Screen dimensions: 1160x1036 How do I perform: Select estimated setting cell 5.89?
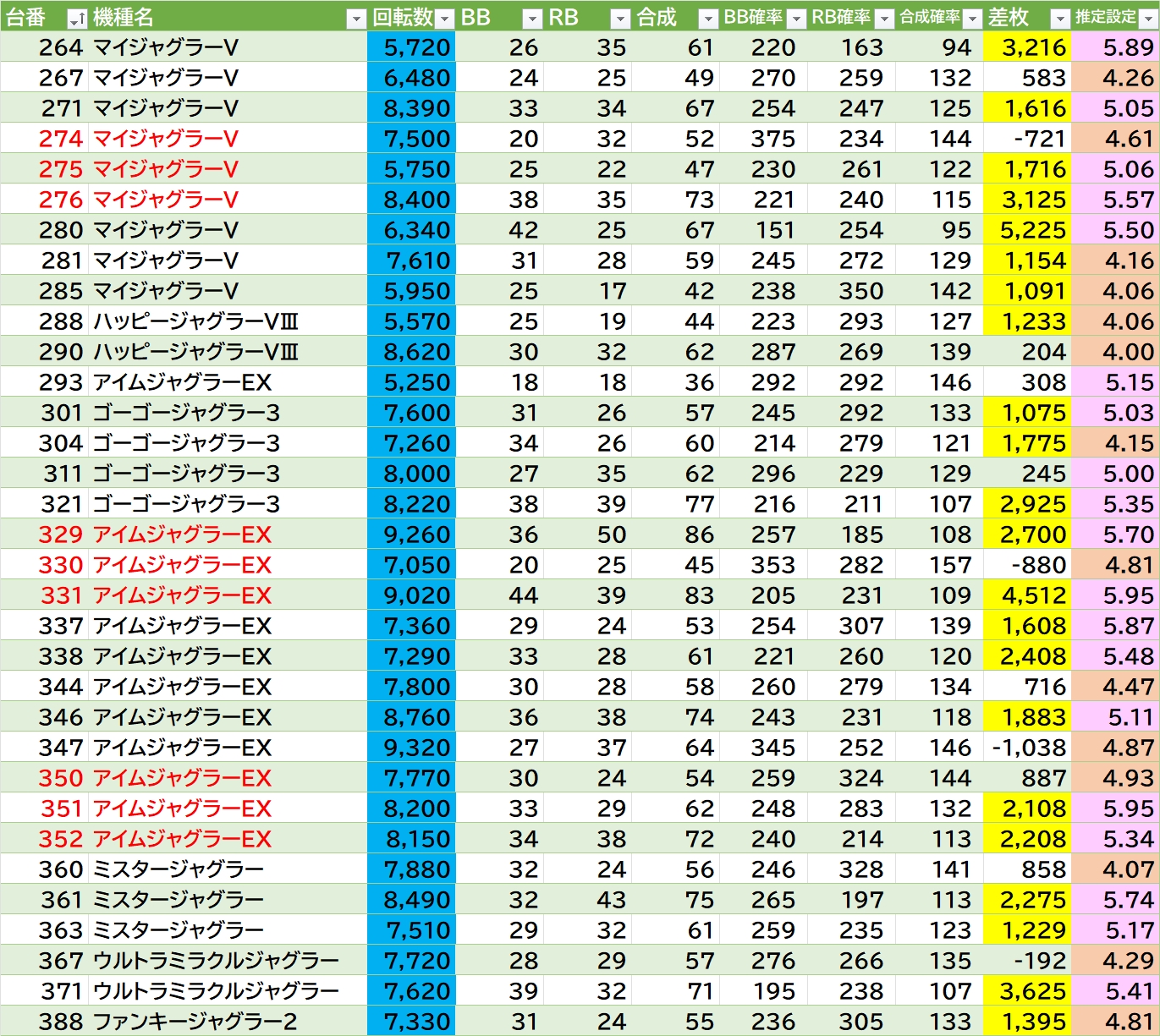click(1115, 47)
